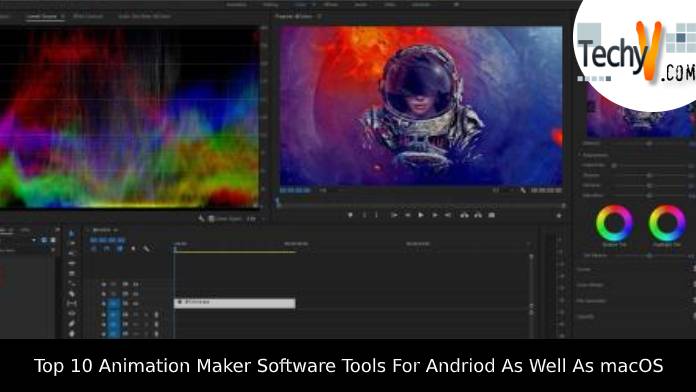
Task: Expand the Color Wheels section in Lumetri panel
Action: tap(589, 285)
